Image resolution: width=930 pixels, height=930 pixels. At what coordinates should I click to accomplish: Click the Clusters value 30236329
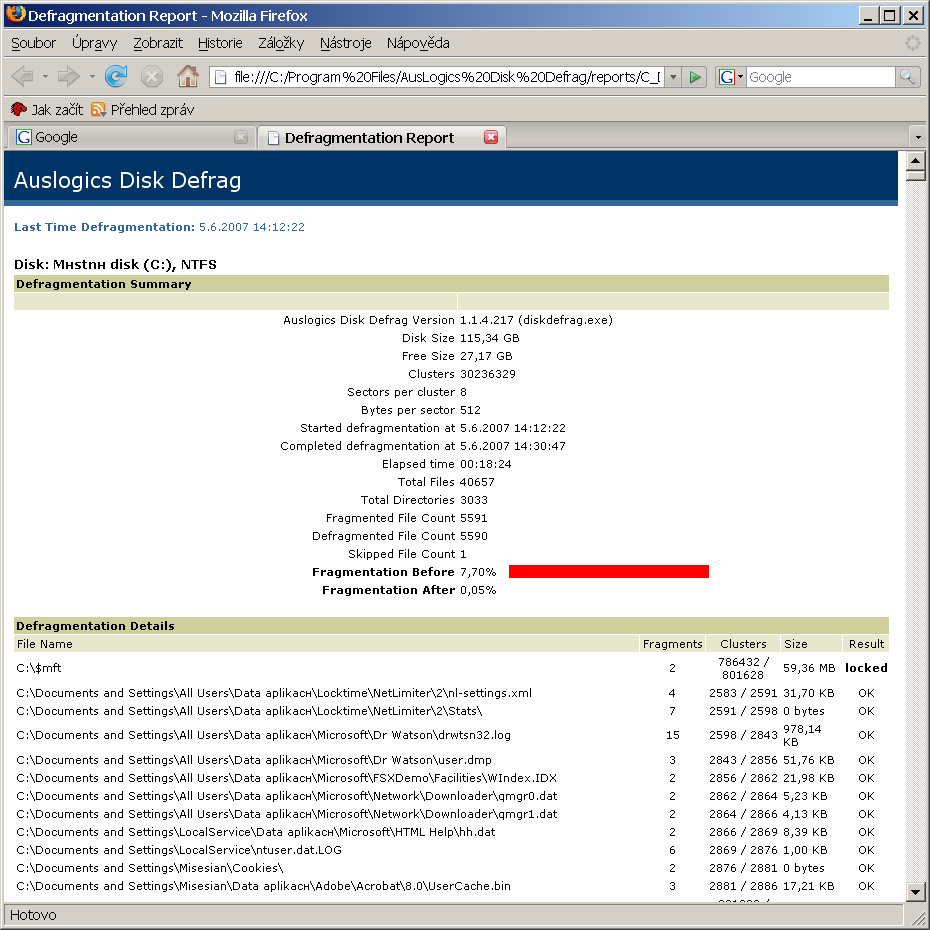point(488,374)
